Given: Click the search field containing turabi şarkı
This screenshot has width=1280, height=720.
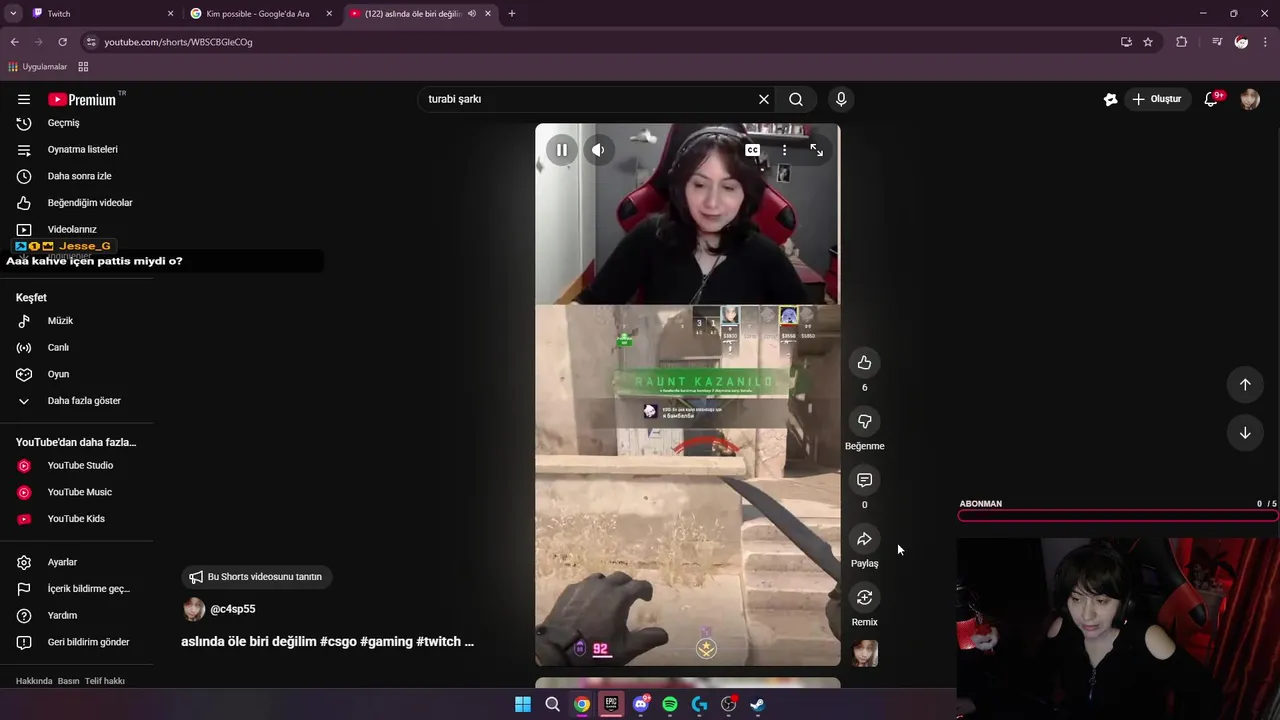Looking at the screenshot, I should (x=590, y=99).
